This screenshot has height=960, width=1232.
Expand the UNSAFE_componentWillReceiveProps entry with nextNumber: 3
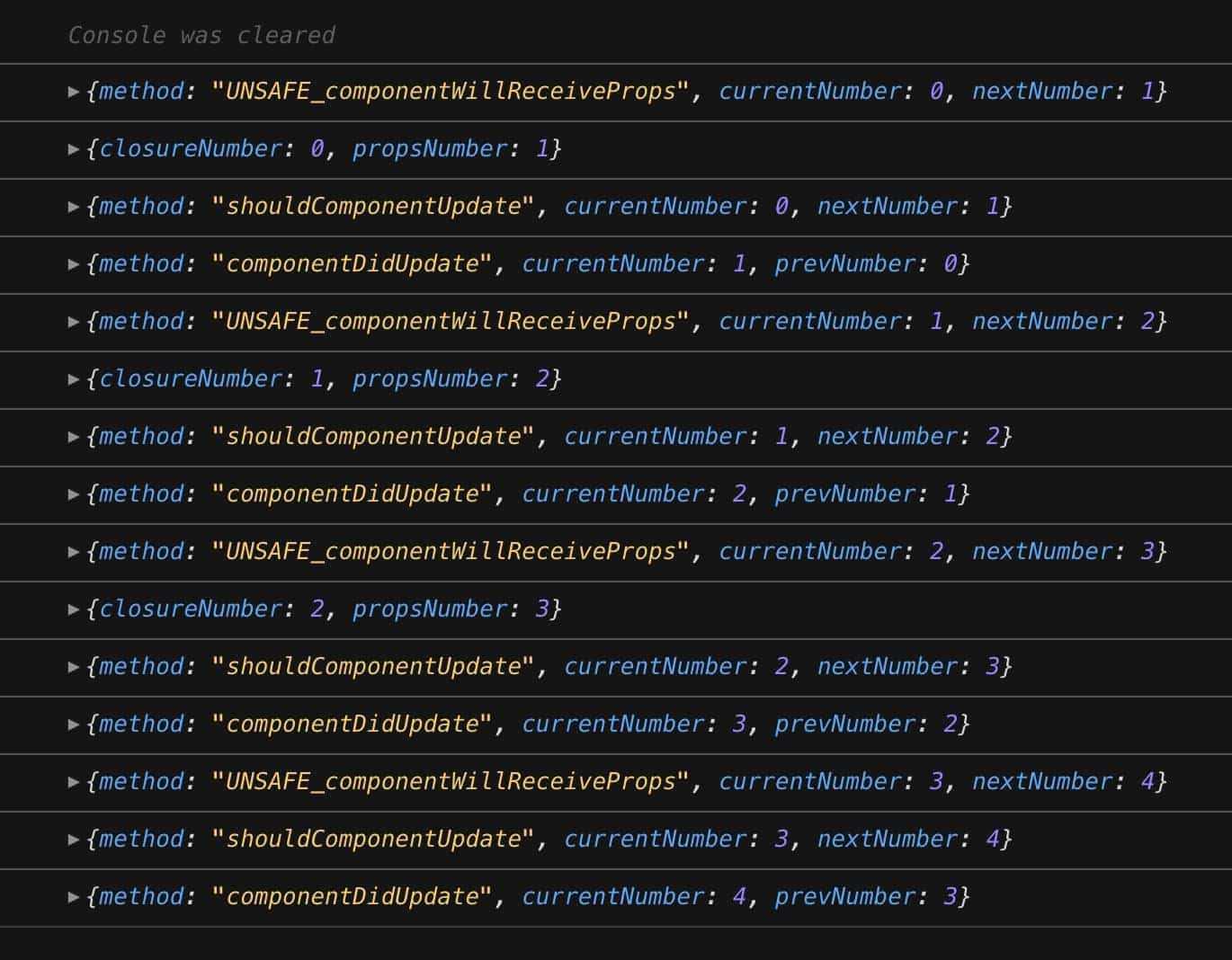tap(75, 552)
